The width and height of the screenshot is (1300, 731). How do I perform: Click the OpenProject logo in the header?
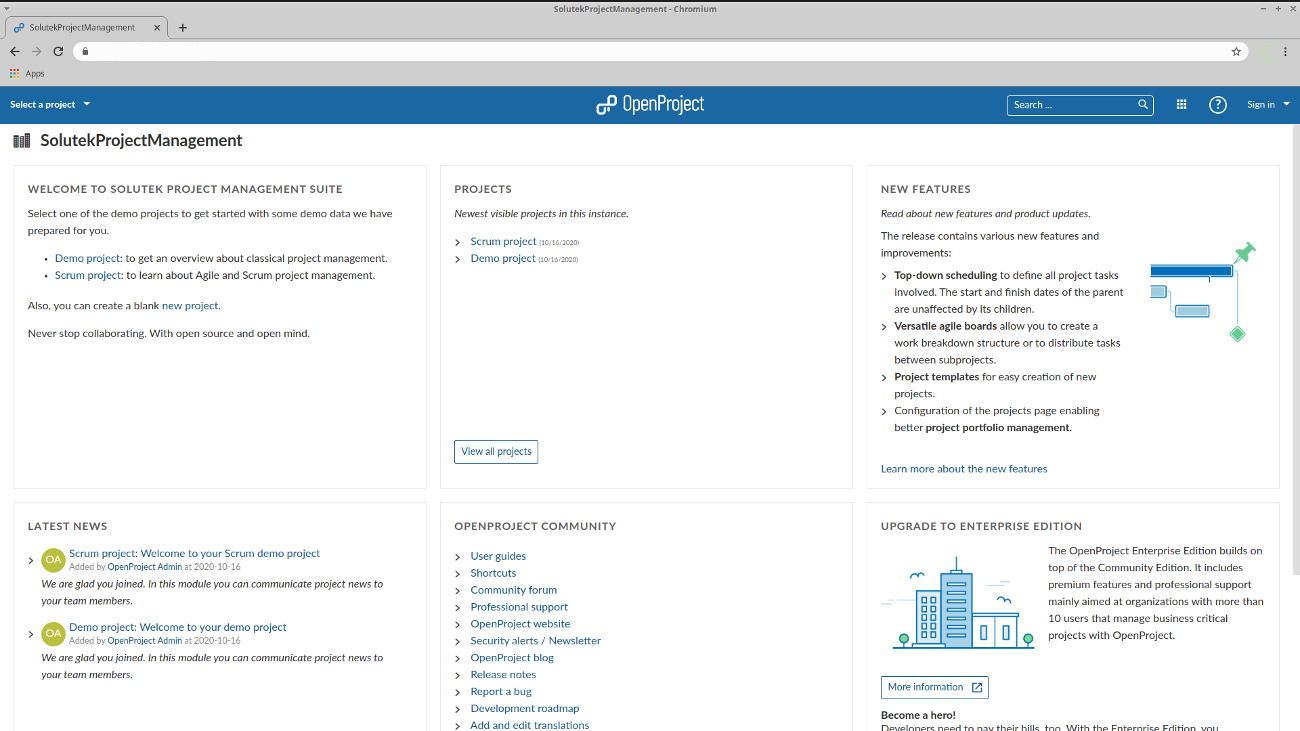650,104
